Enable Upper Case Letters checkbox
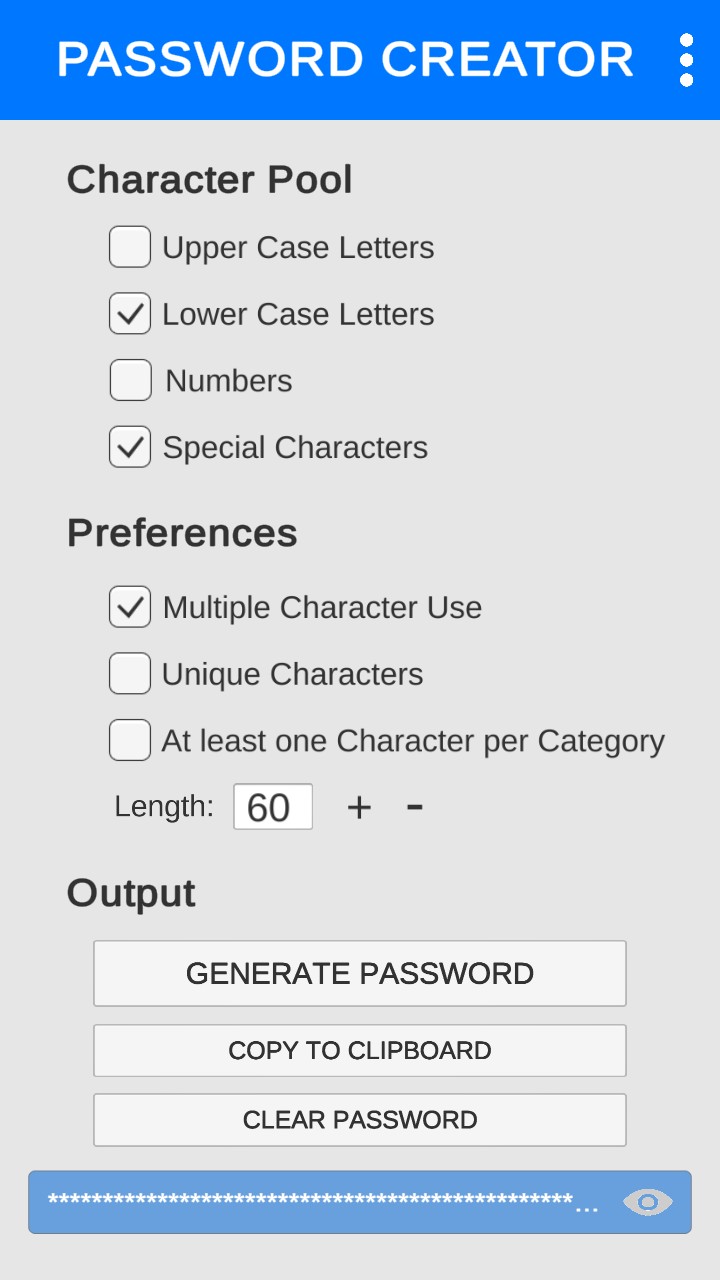This screenshot has height=1280, width=720. pos(130,247)
